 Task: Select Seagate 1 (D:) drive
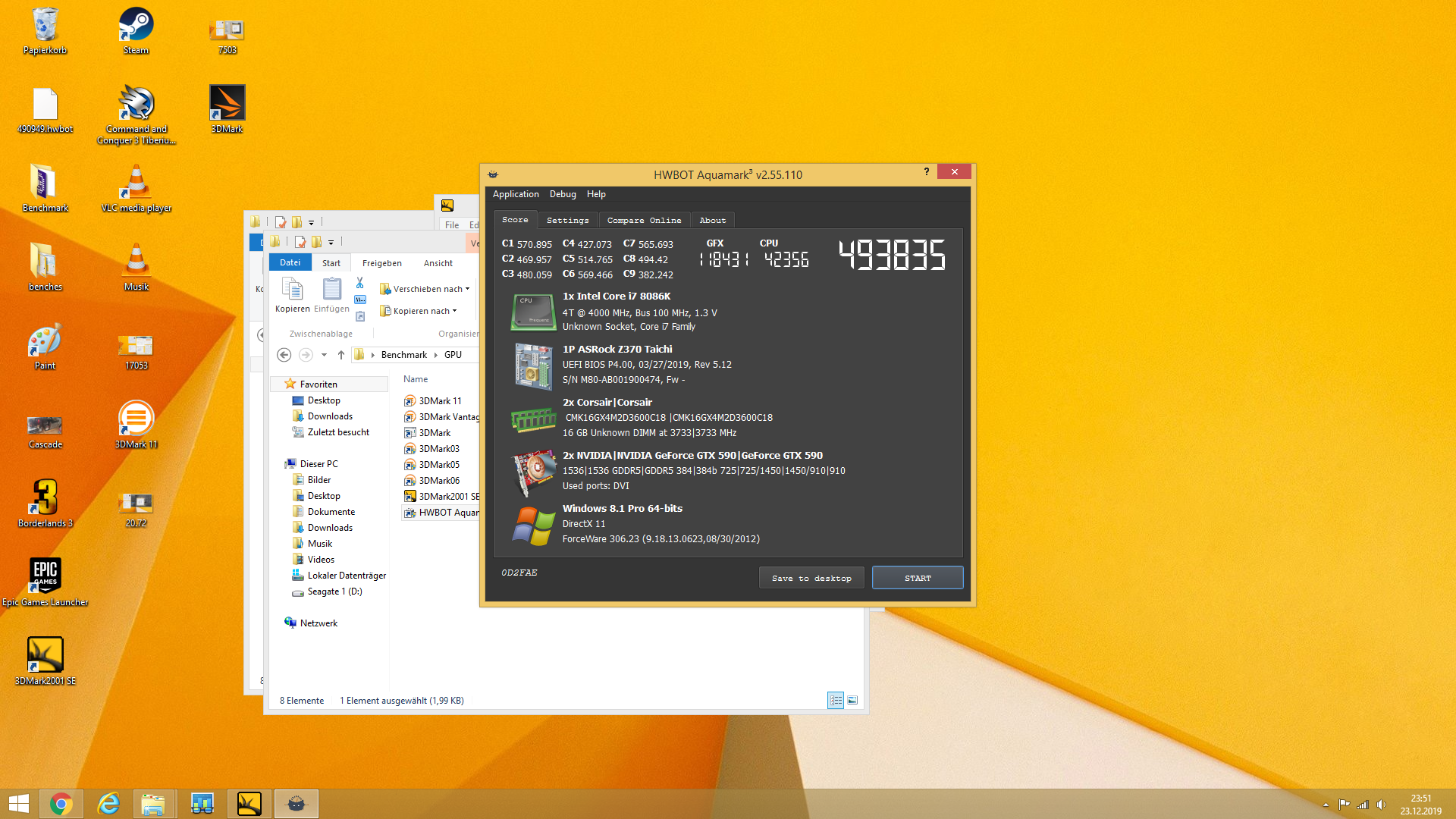coord(334,591)
